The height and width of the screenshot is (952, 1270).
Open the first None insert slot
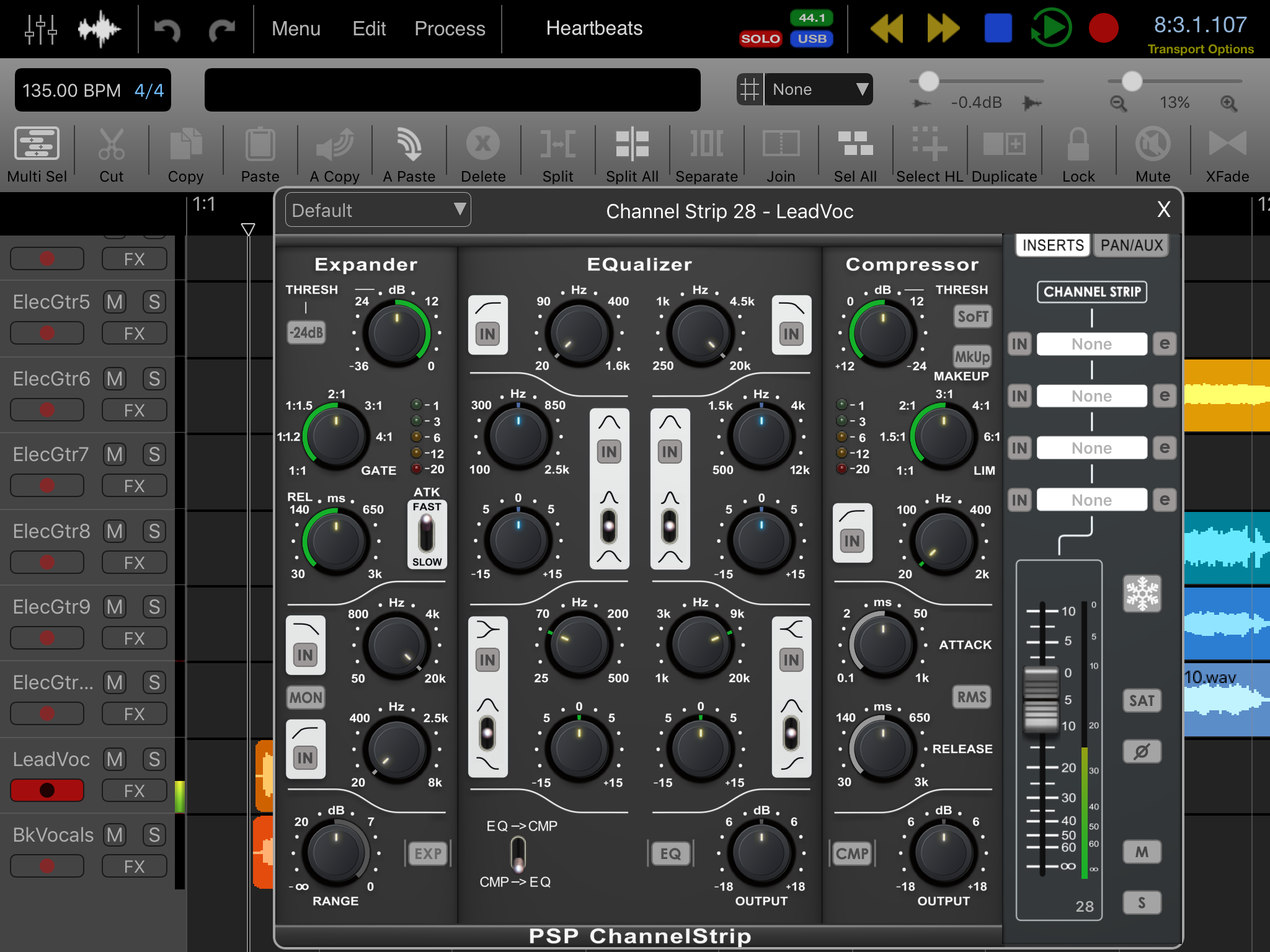[1091, 344]
